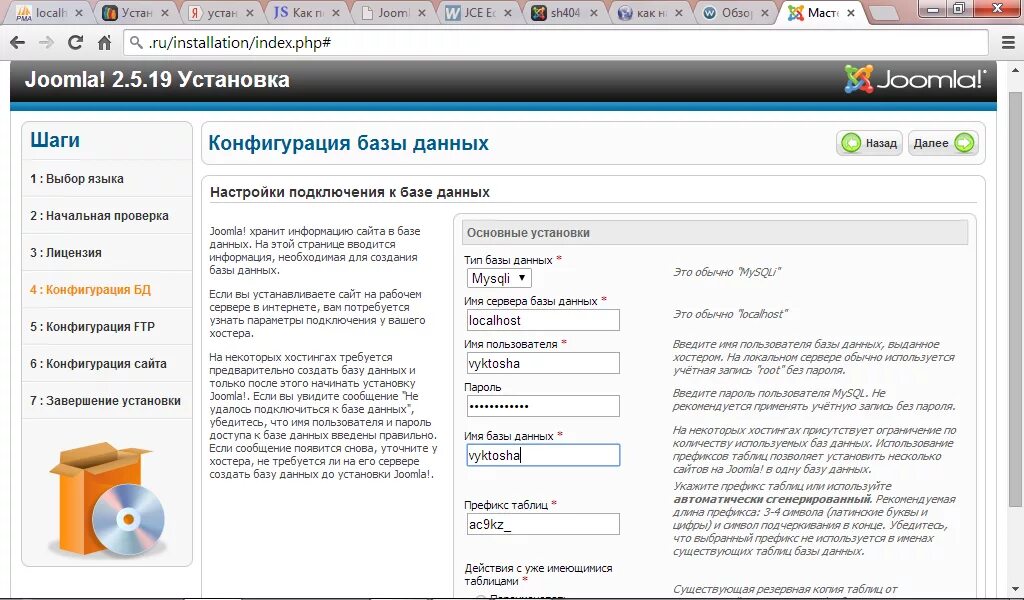Click the browser back arrow icon
Image resolution: width=1024 pixels, height=600 pixels.
(x=18, y=43)
